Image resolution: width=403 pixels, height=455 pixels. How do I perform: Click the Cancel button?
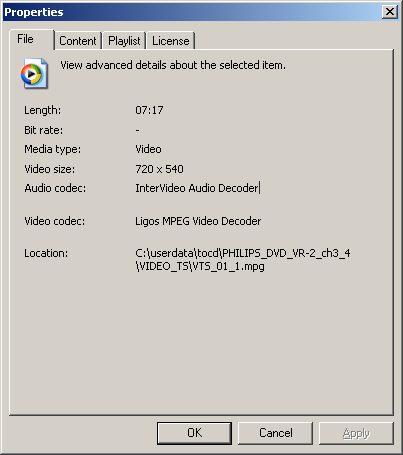coord(275,433)
